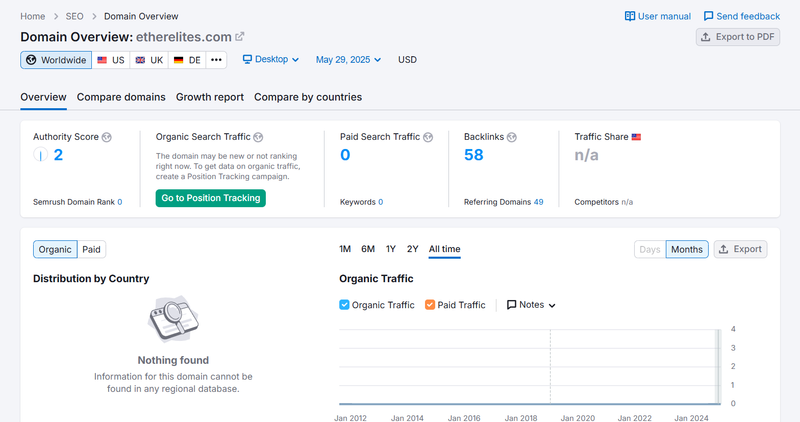Select the DE database
The height and width of the screenshot is (422, 800).
(187, 60)
